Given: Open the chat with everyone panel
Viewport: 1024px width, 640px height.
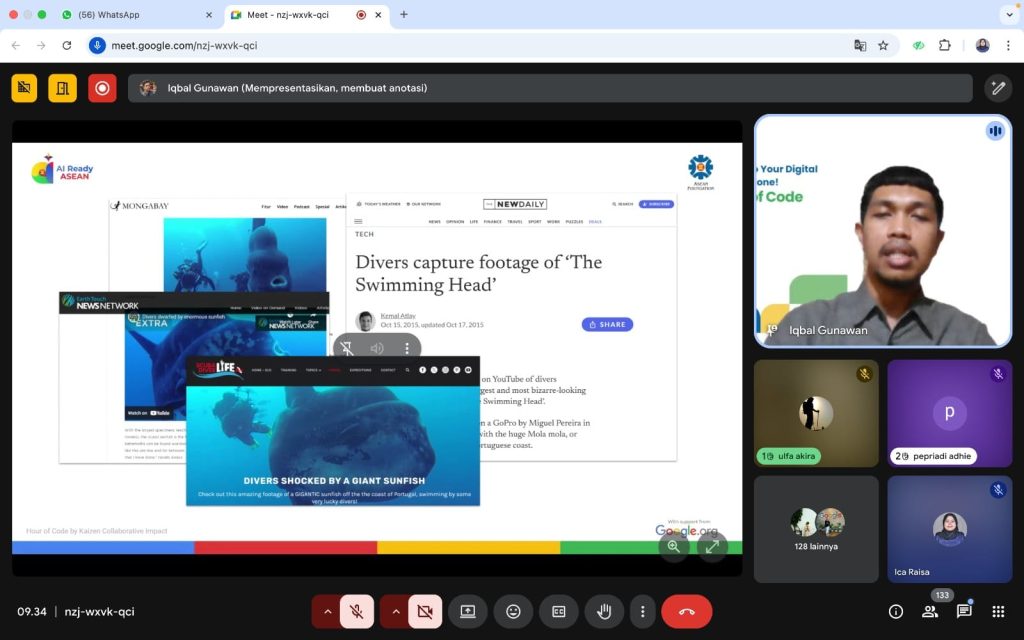Looking at the screenshot, I should coord(964,612).
